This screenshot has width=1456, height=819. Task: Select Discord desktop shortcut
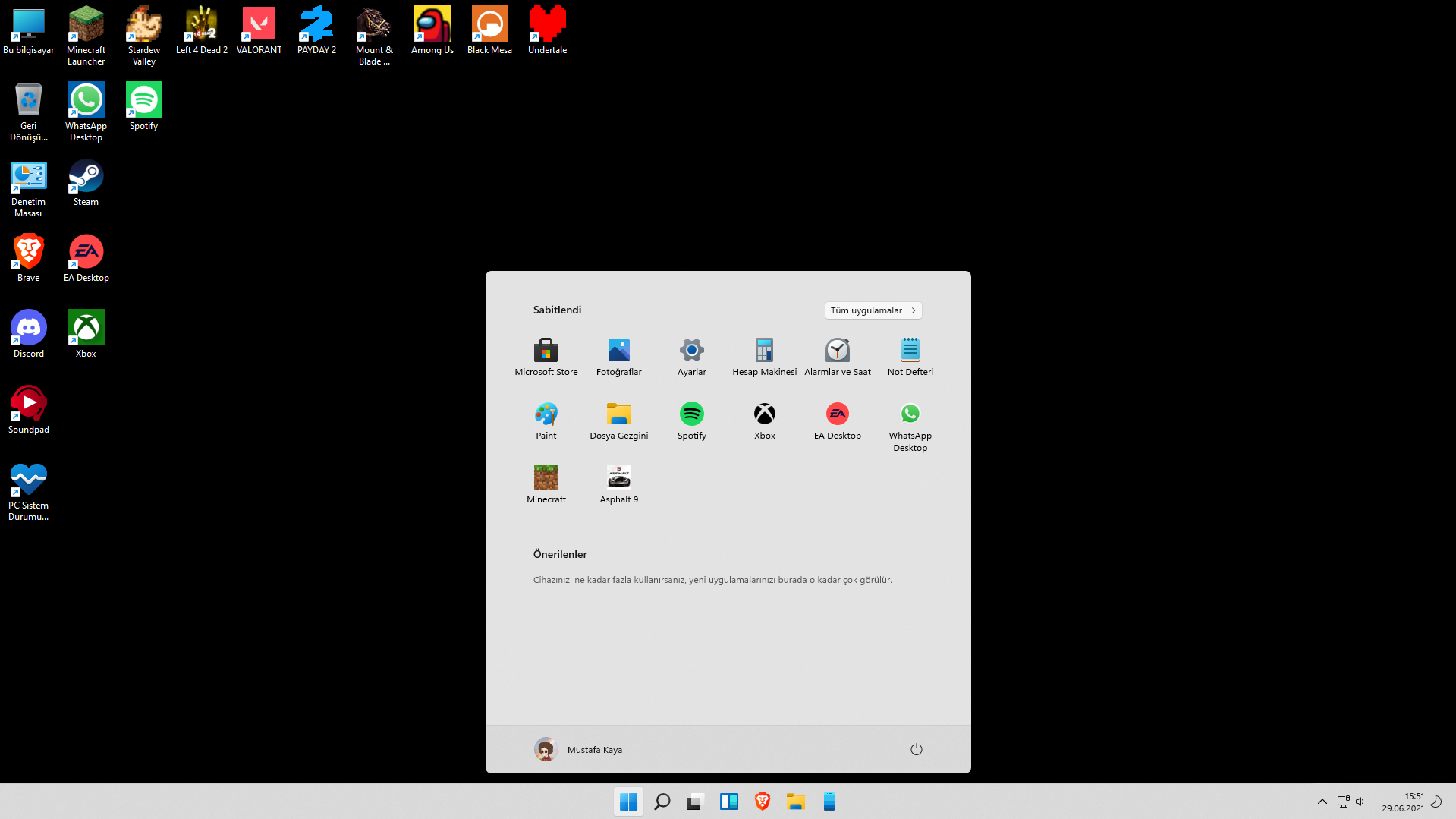point(29,335)
